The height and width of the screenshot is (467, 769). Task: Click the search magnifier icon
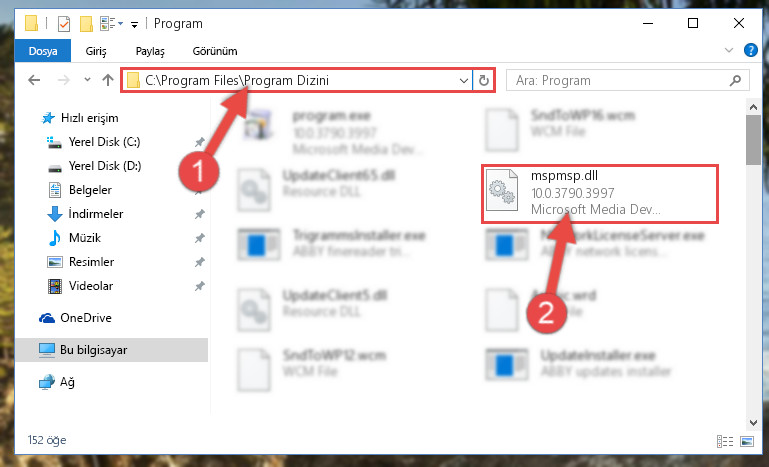pyautogui.click(x=735, y=80)
